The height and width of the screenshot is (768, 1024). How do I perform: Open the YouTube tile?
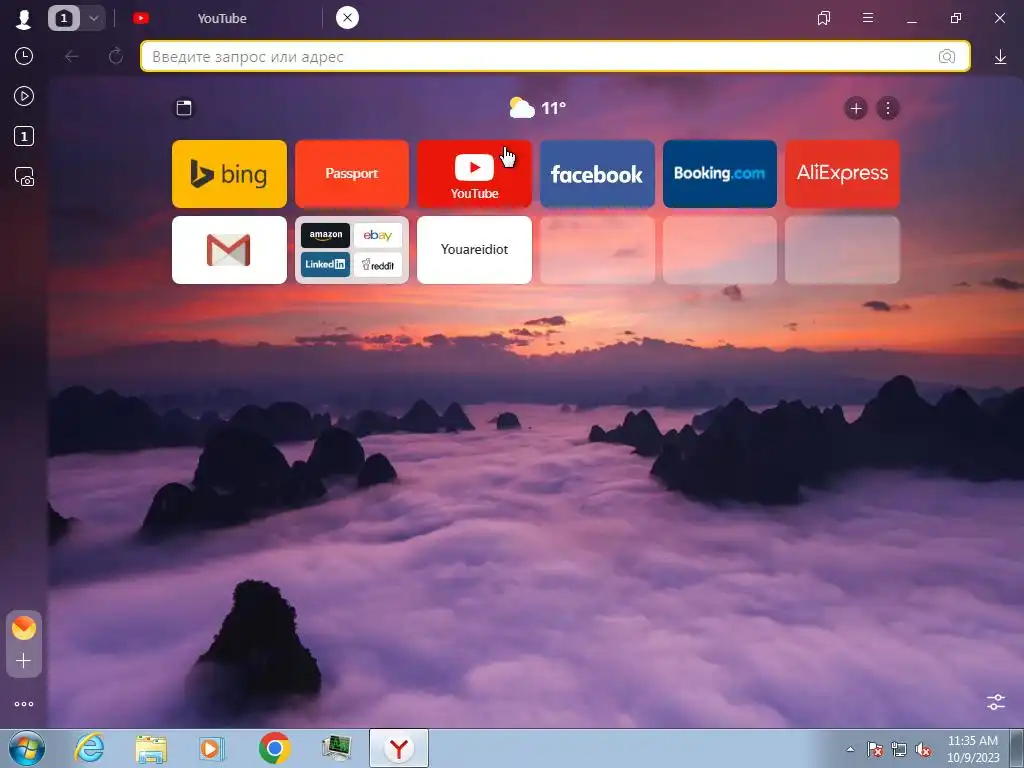[474, 174]
